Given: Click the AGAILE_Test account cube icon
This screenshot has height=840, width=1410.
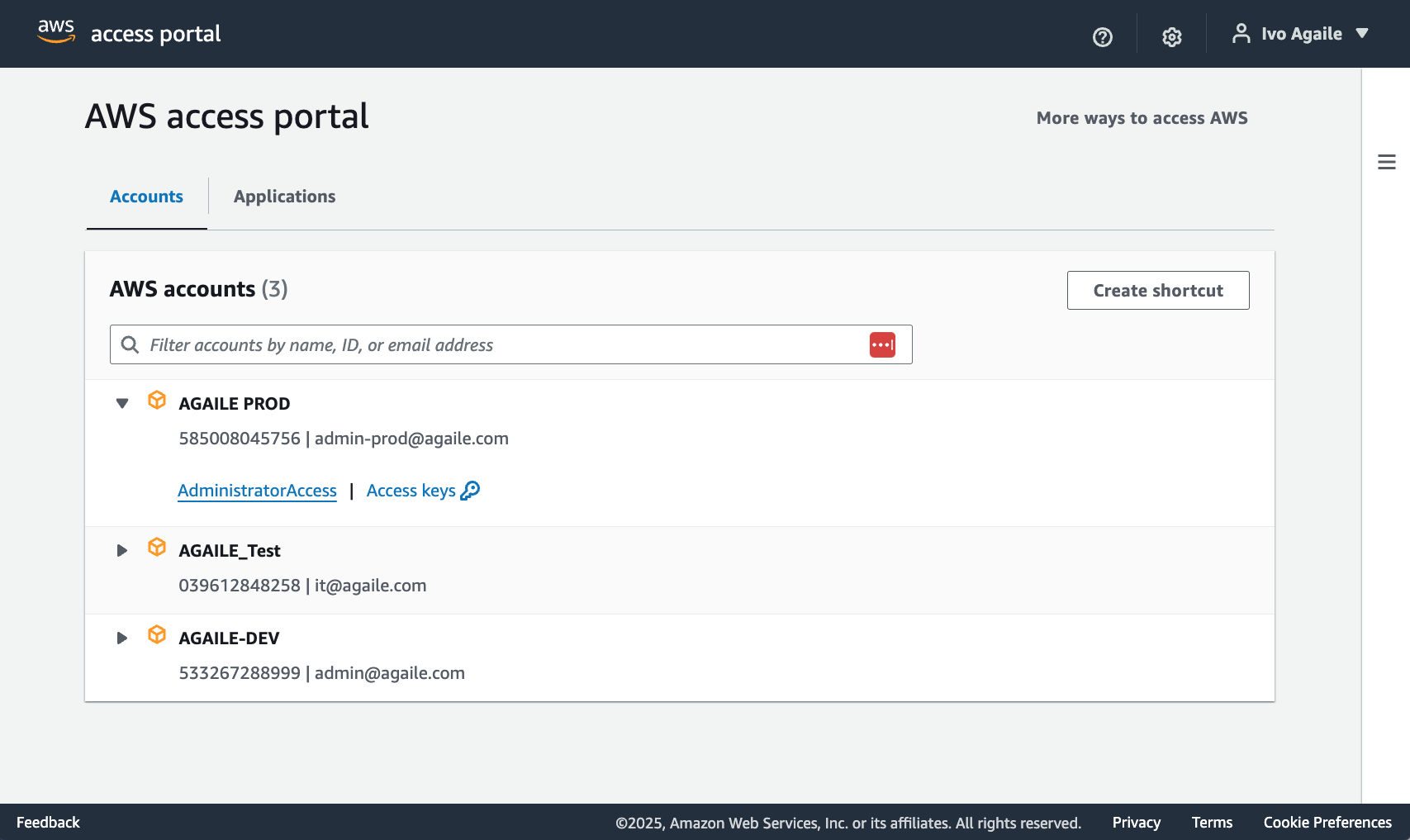Looking at the screenshot, I should click(157, 547).
